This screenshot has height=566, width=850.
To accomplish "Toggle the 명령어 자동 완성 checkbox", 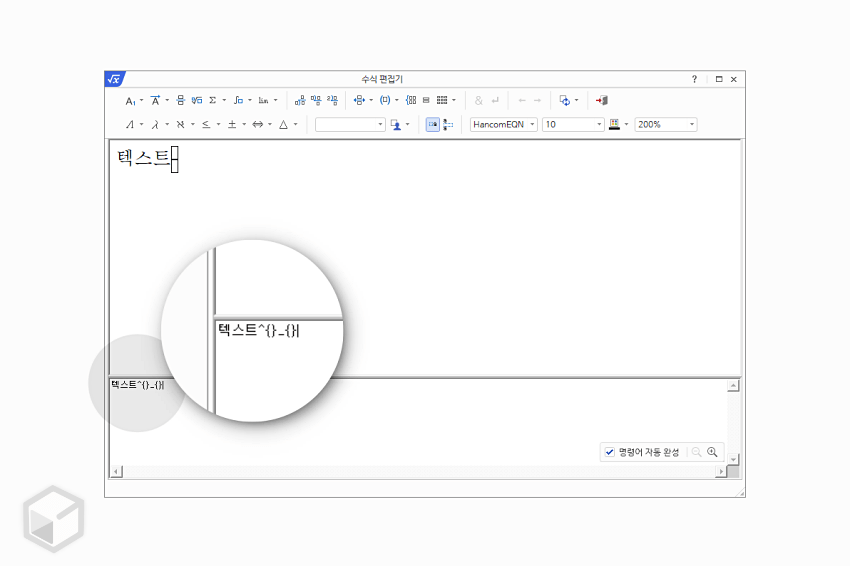I will pyautogui.click(x=610, y=452).
